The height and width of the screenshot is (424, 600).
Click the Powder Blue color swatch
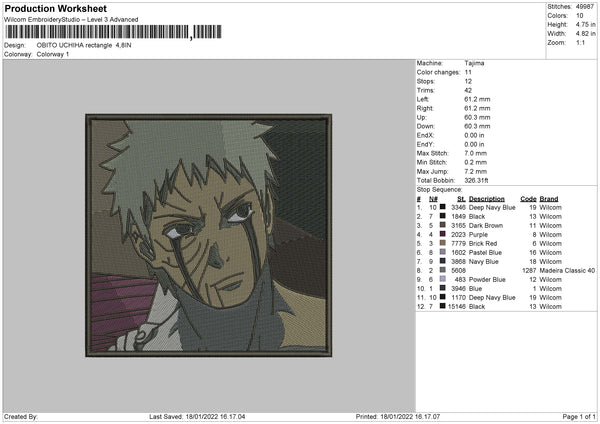442,279
